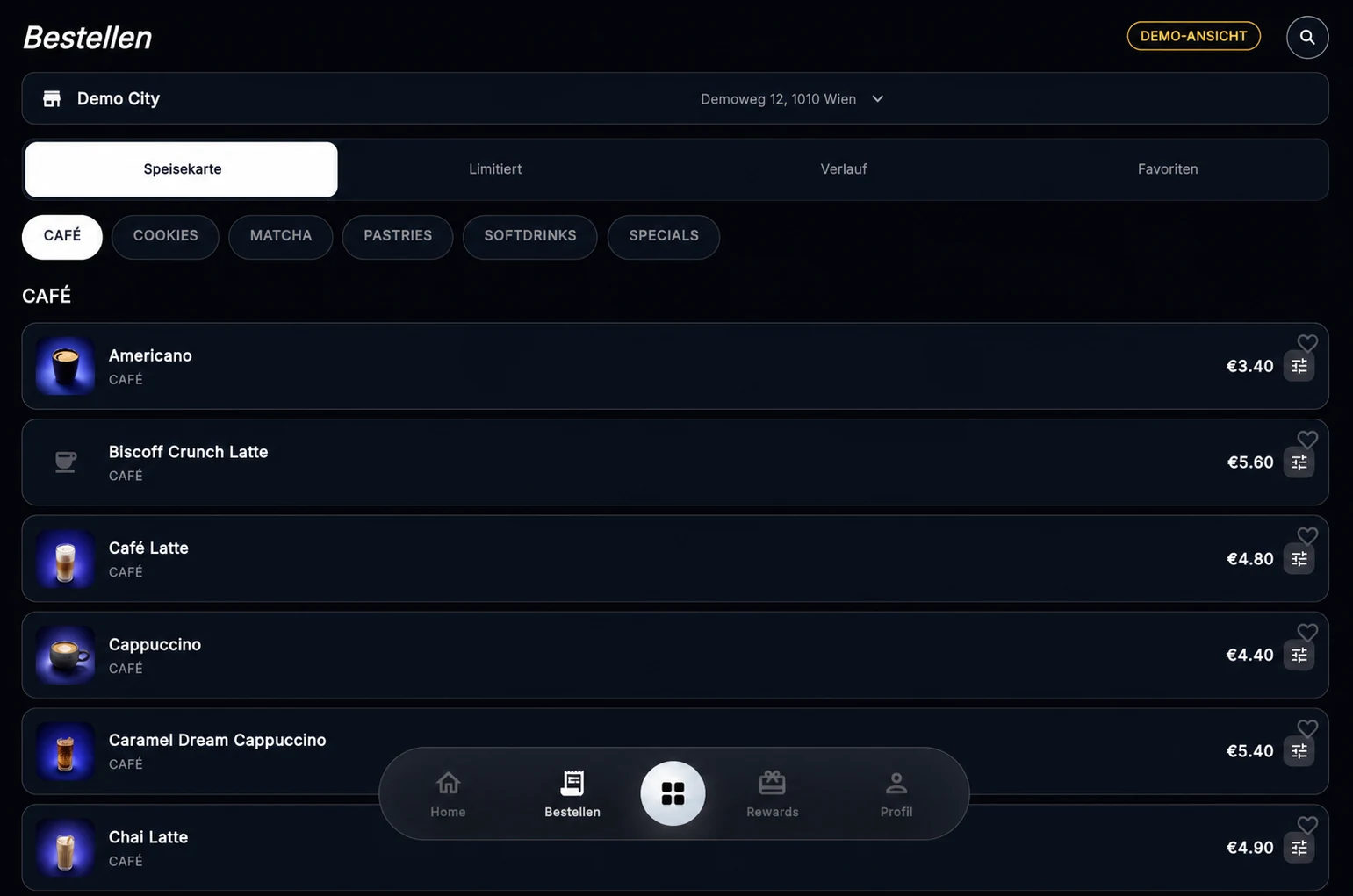Open the Verlauf tab
This screenshot has width=1353, height=896.
coord(843,169)
